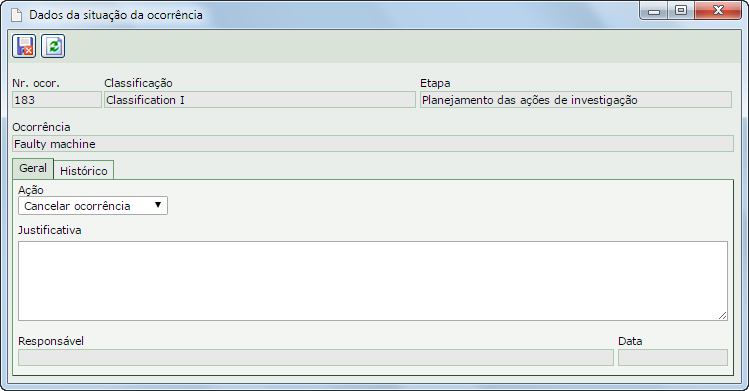The image size is (749, 391).
Task: Click the black arrow of the Ação combo box
Action: pos(158,205)
